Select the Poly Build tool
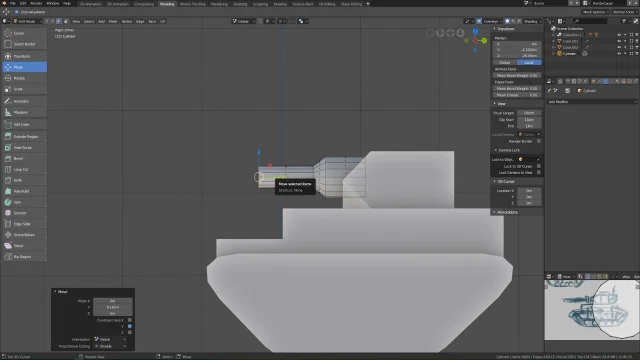640x360 pixels. click(x=24, y=191)
